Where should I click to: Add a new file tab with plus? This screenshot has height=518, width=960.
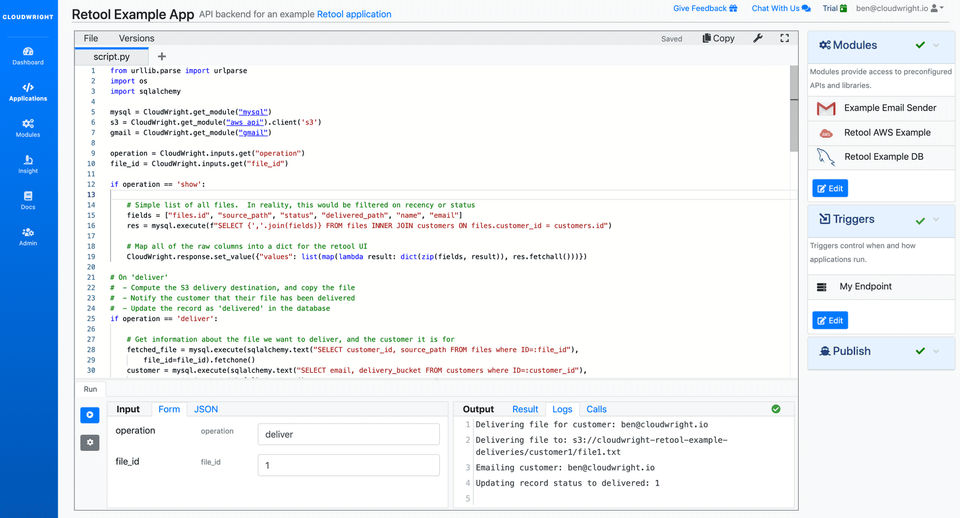(162, 57)
